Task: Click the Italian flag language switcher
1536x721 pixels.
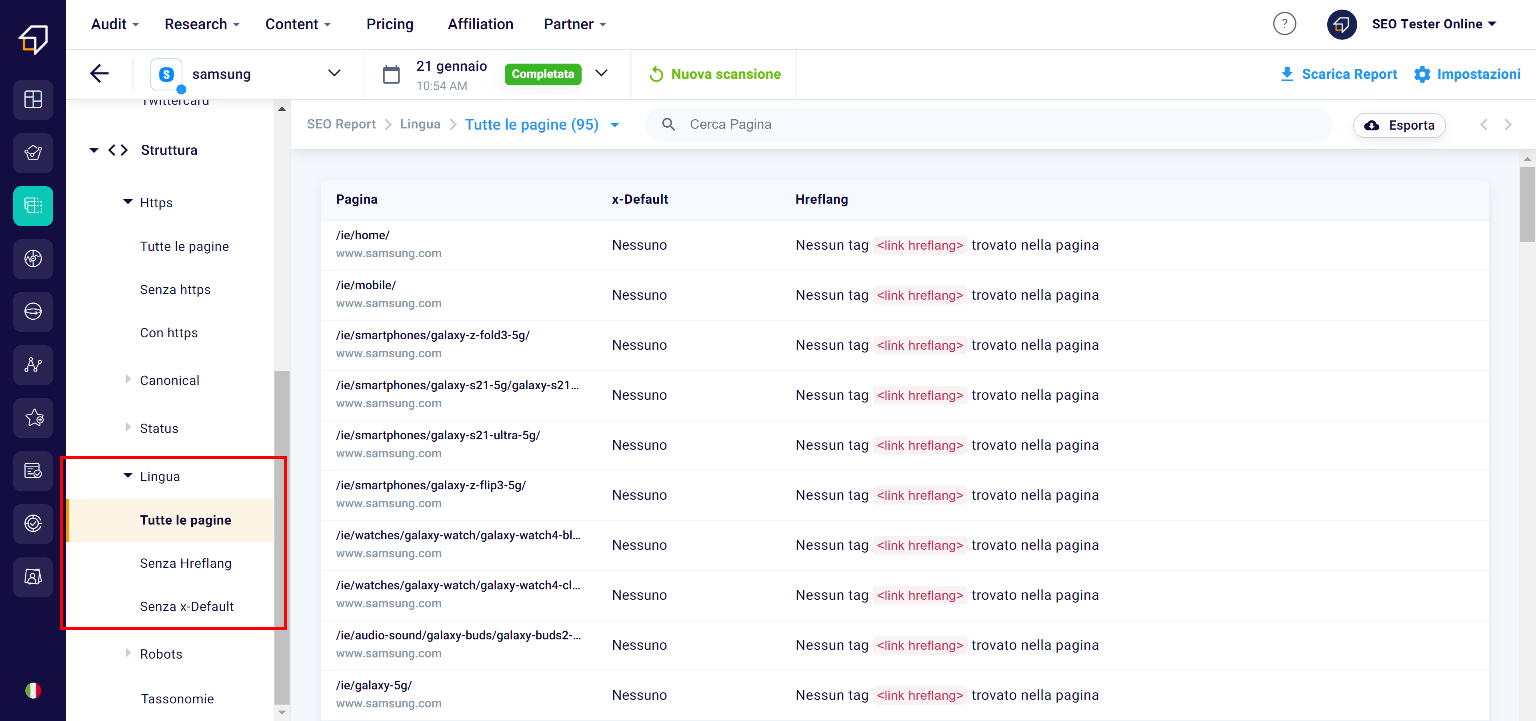Action: 33,690
